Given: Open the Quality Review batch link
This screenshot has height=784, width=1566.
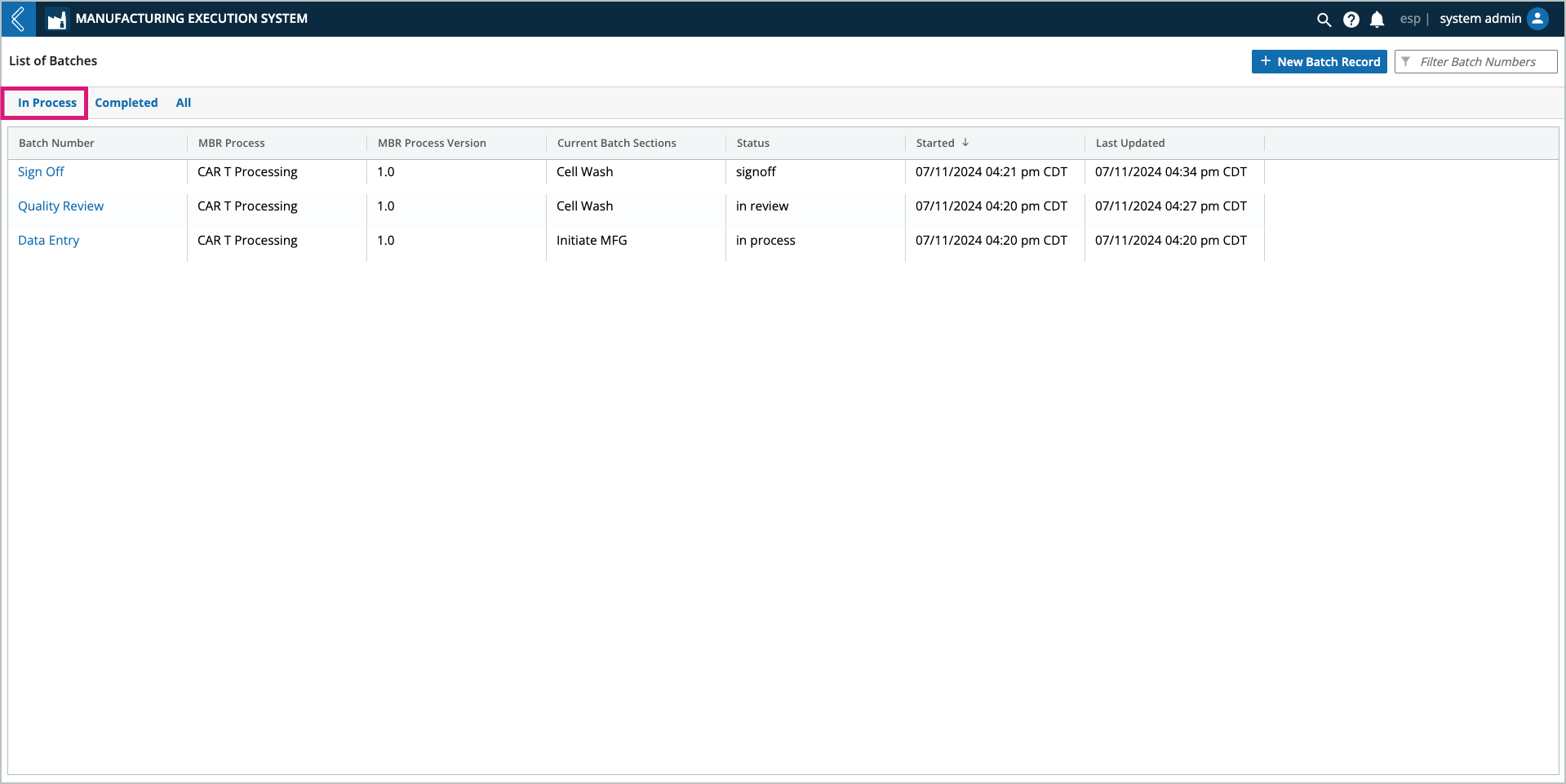Looking at the screenshot, I should click(x=61, y=206).
